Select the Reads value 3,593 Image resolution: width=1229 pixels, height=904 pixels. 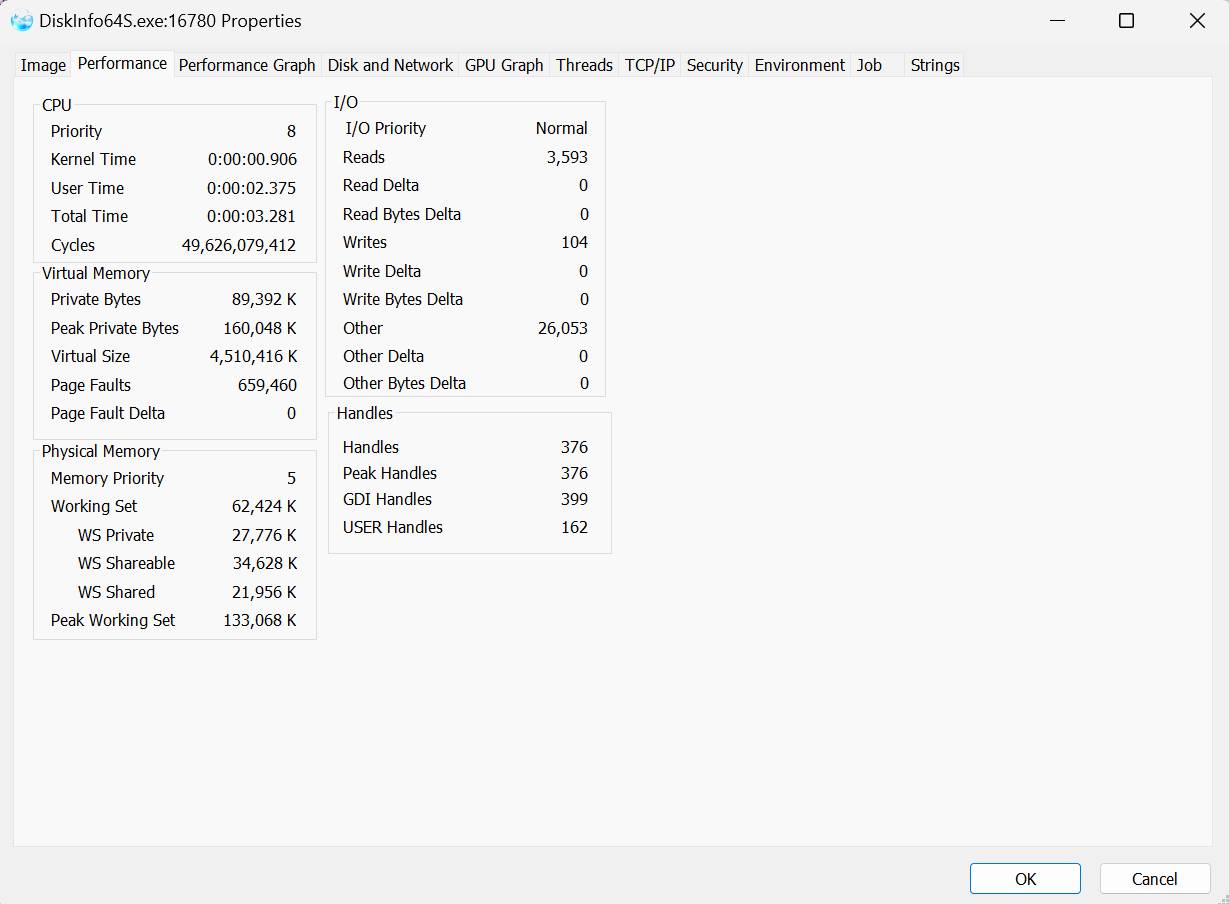tap(567, 157)
